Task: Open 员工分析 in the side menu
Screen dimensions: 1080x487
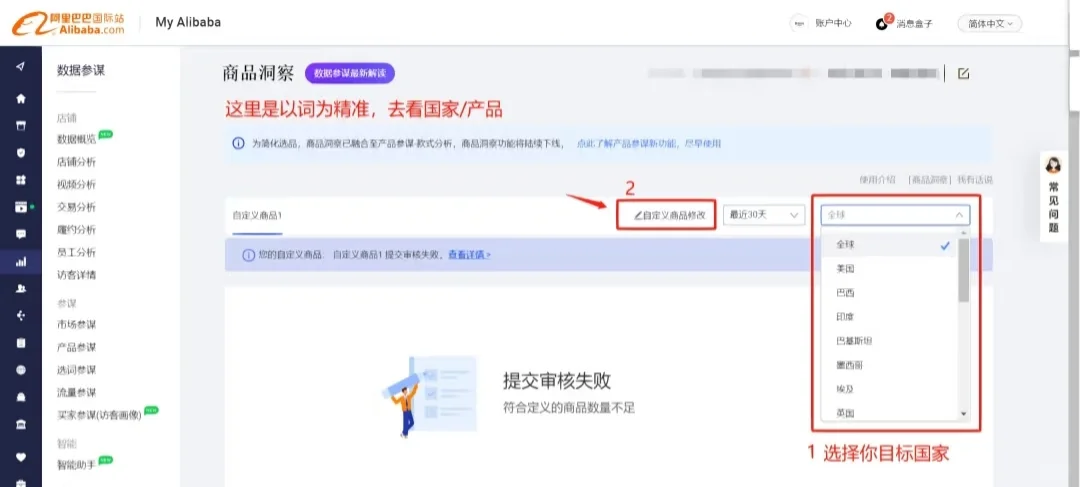Action: click(76, 252)
